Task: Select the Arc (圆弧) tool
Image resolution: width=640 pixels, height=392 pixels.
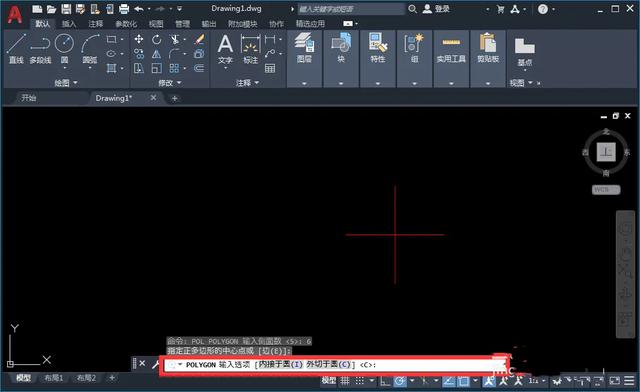Action: (90, 49)
